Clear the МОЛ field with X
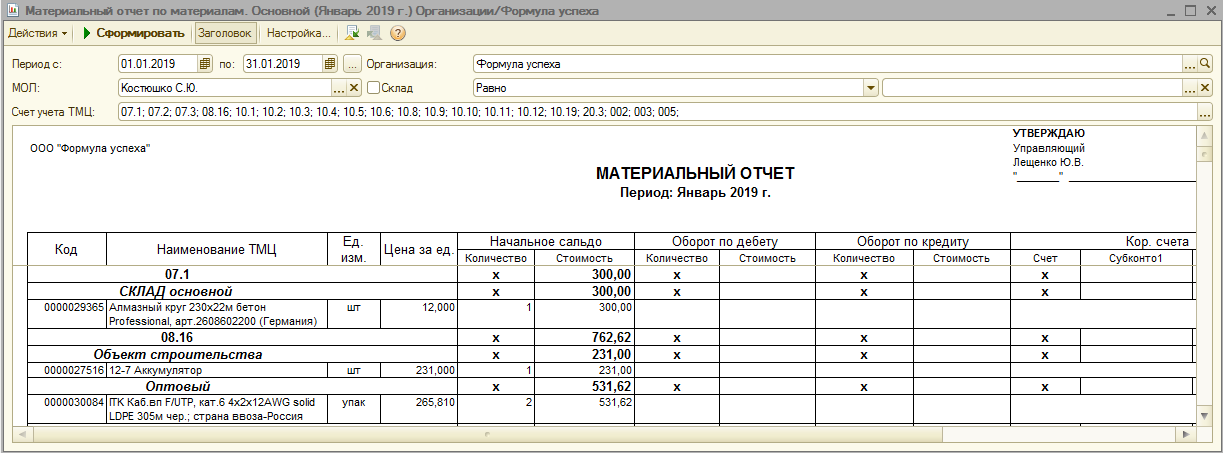Image resolution: width=1223 pixels, height=453 pixels. [x=354, y=88]
